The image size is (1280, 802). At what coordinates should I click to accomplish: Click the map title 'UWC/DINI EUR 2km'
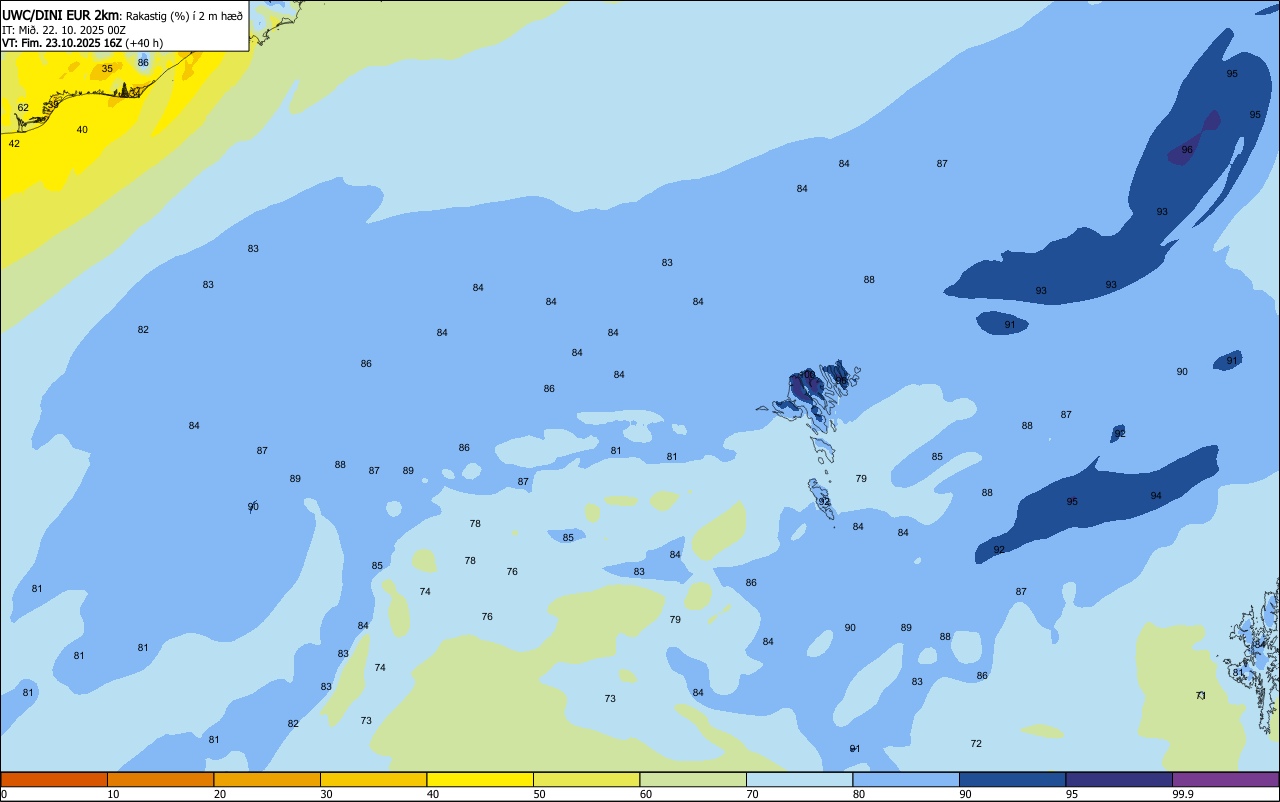(61, 14)
